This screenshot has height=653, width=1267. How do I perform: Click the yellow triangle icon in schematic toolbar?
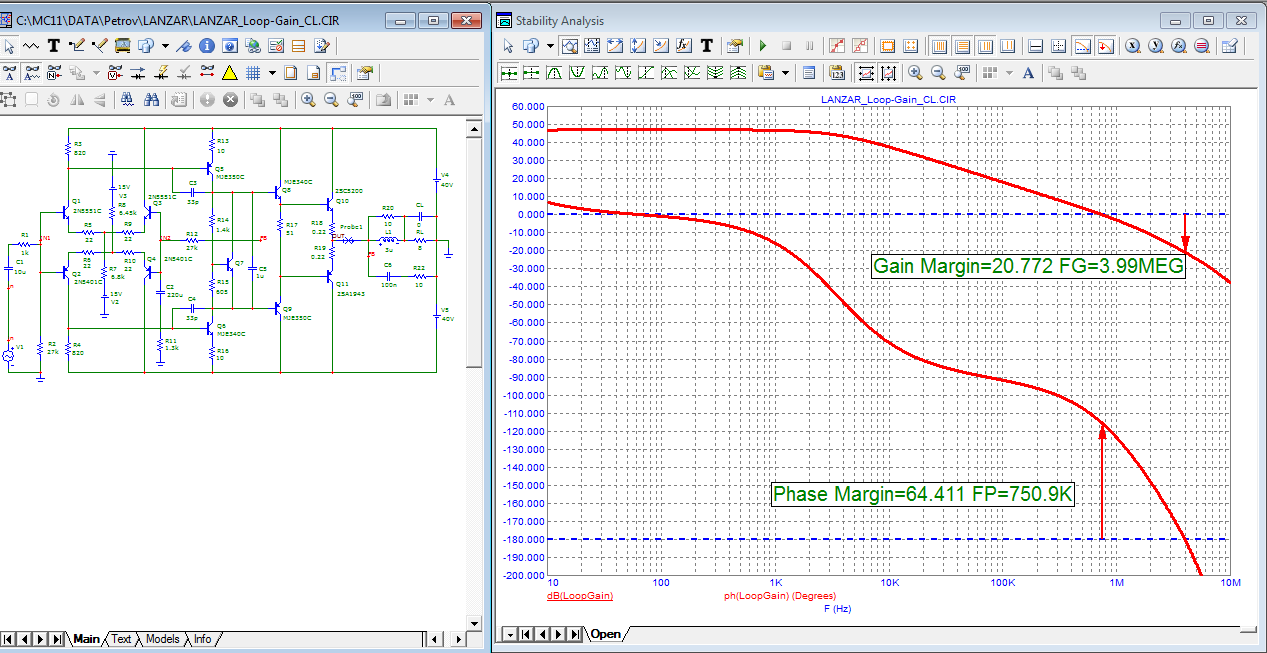pyautogui.click(x=229, y=73)
